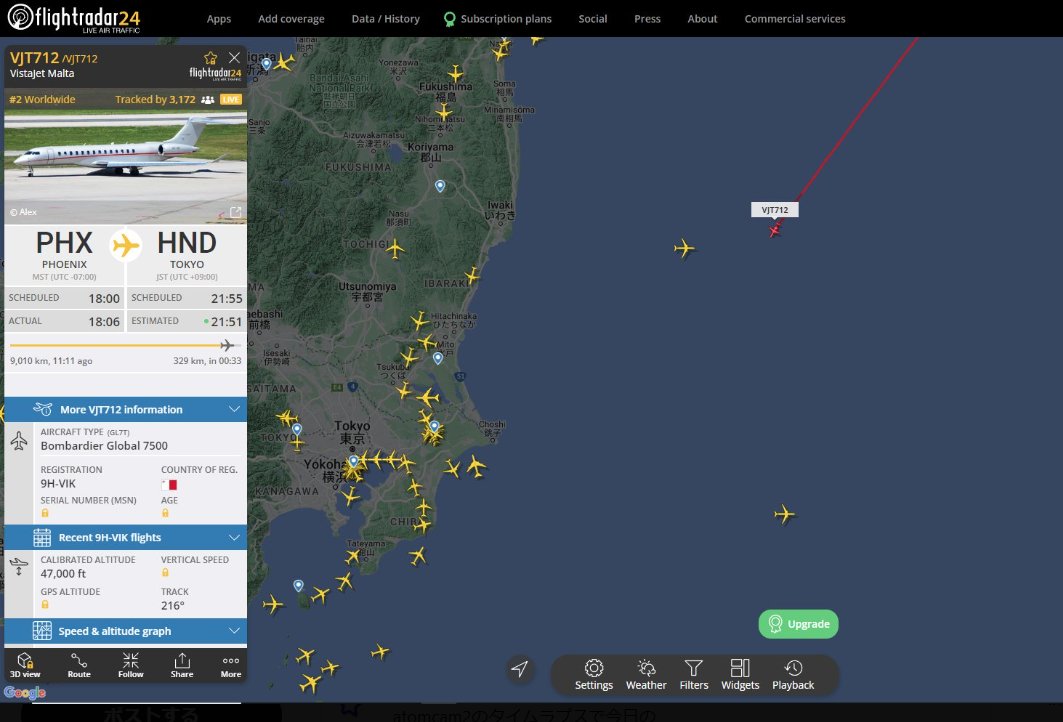Show the flight Route on map

point(79,665)
